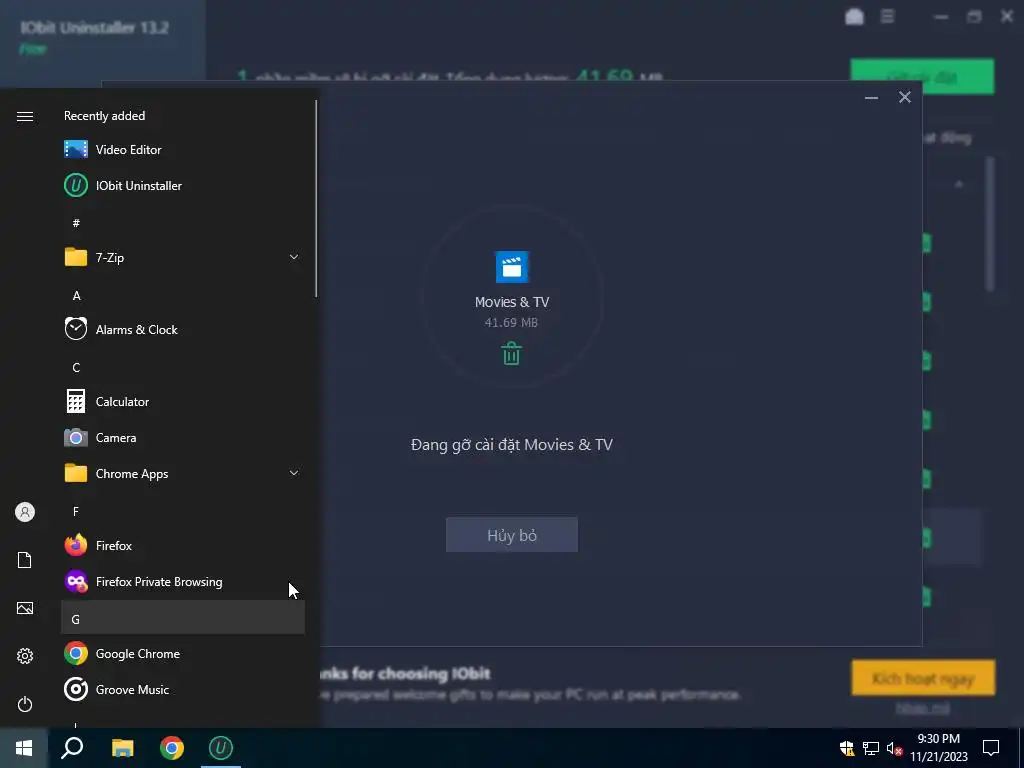1024x768 pixels.
Task: Select the letter A section header
Action: tap(183, 295)
